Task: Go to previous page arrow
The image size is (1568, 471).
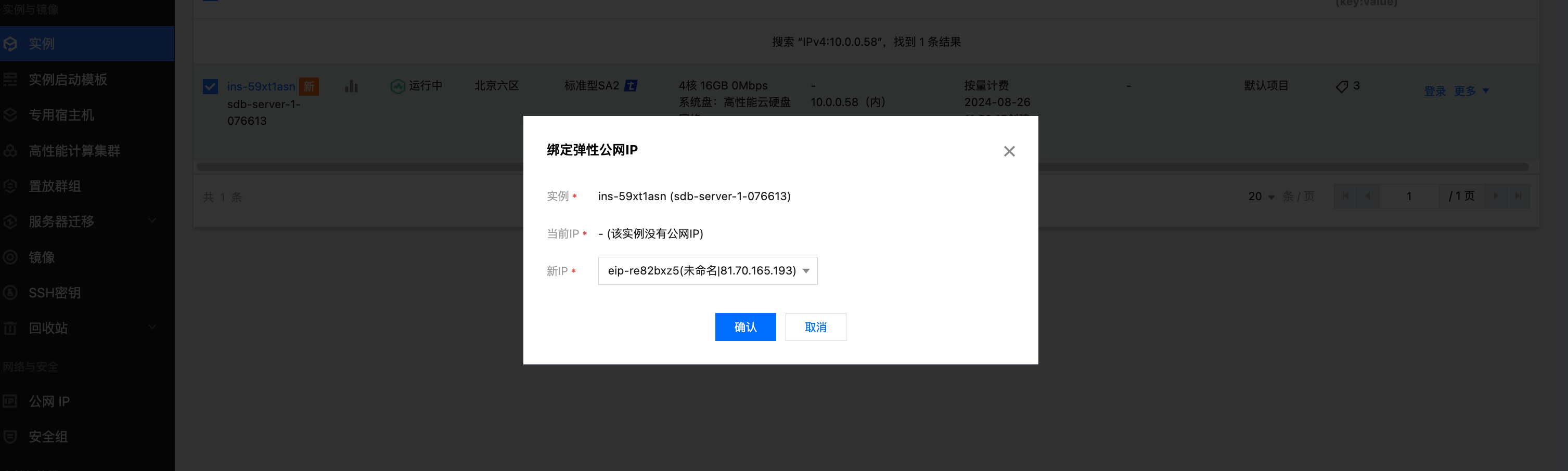Action: pyautogui.click(x=1368, y=196)
